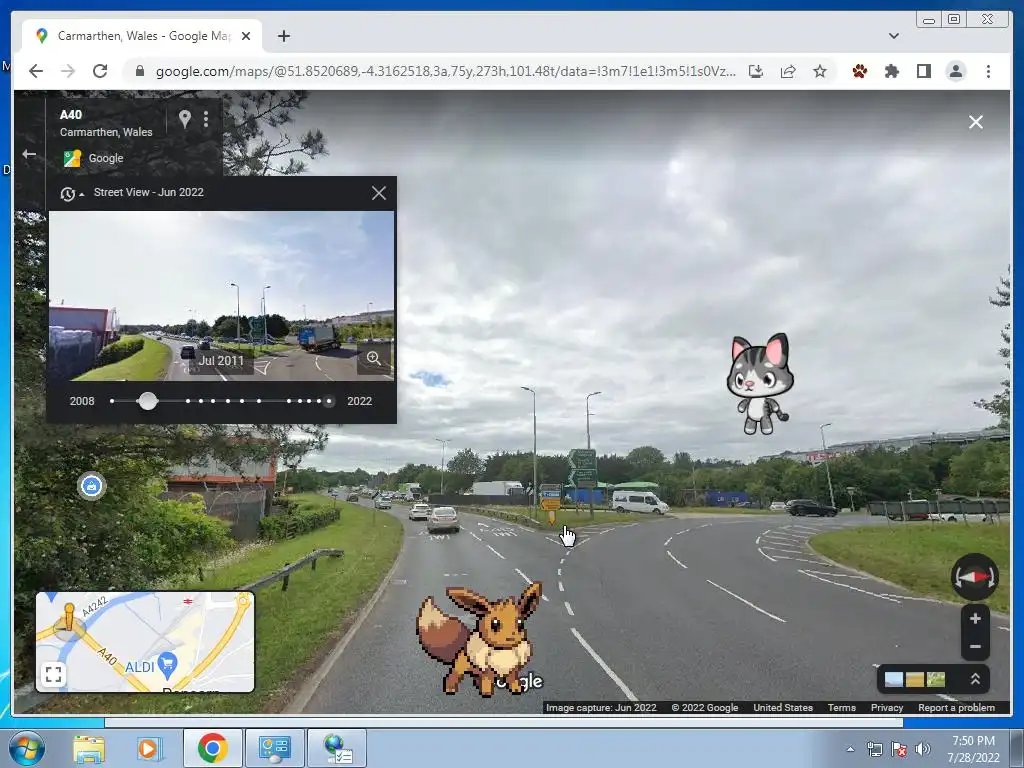Click the gray cat character
This screenshot has height=768, width=1024.
[760, 383]
